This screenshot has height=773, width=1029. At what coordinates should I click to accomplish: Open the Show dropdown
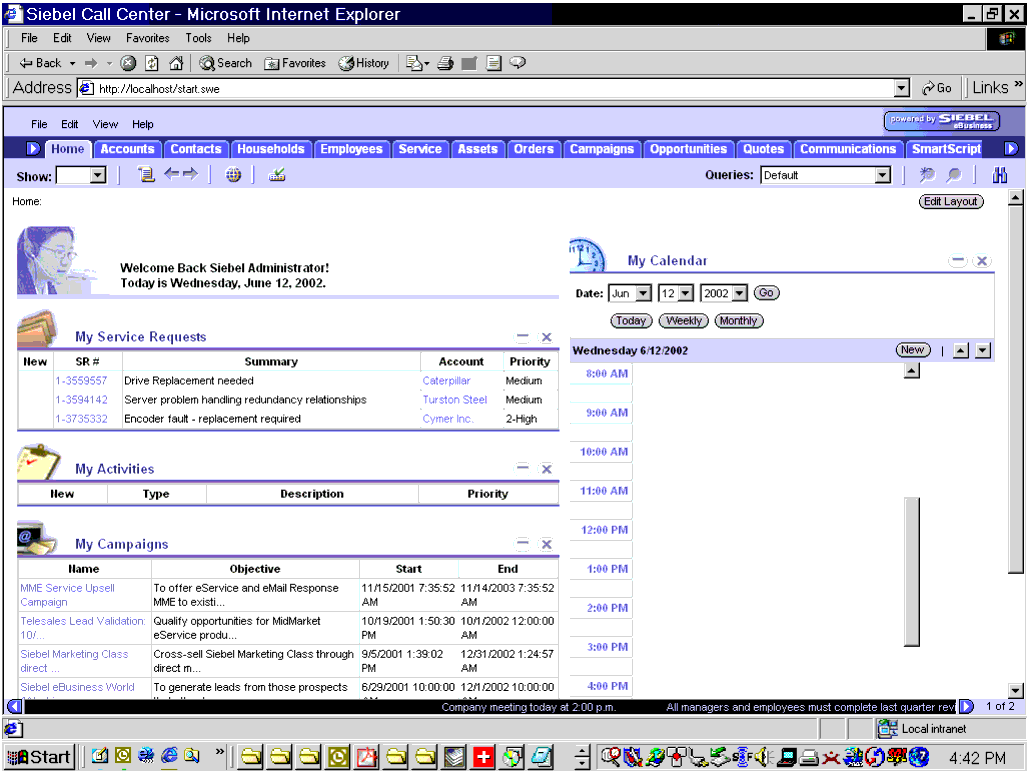98,175
